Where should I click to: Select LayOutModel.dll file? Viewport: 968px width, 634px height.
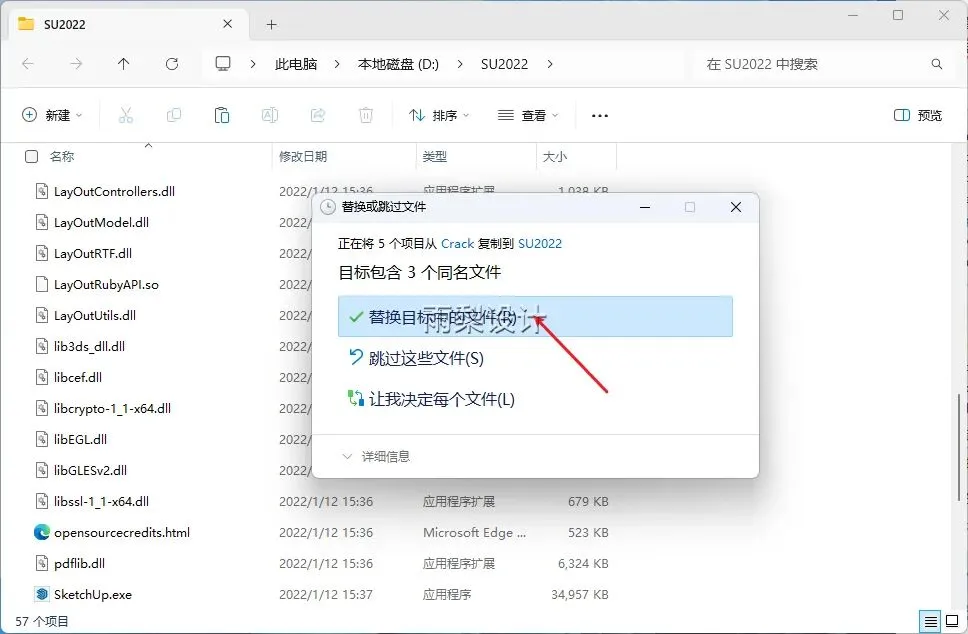[101, 222]
